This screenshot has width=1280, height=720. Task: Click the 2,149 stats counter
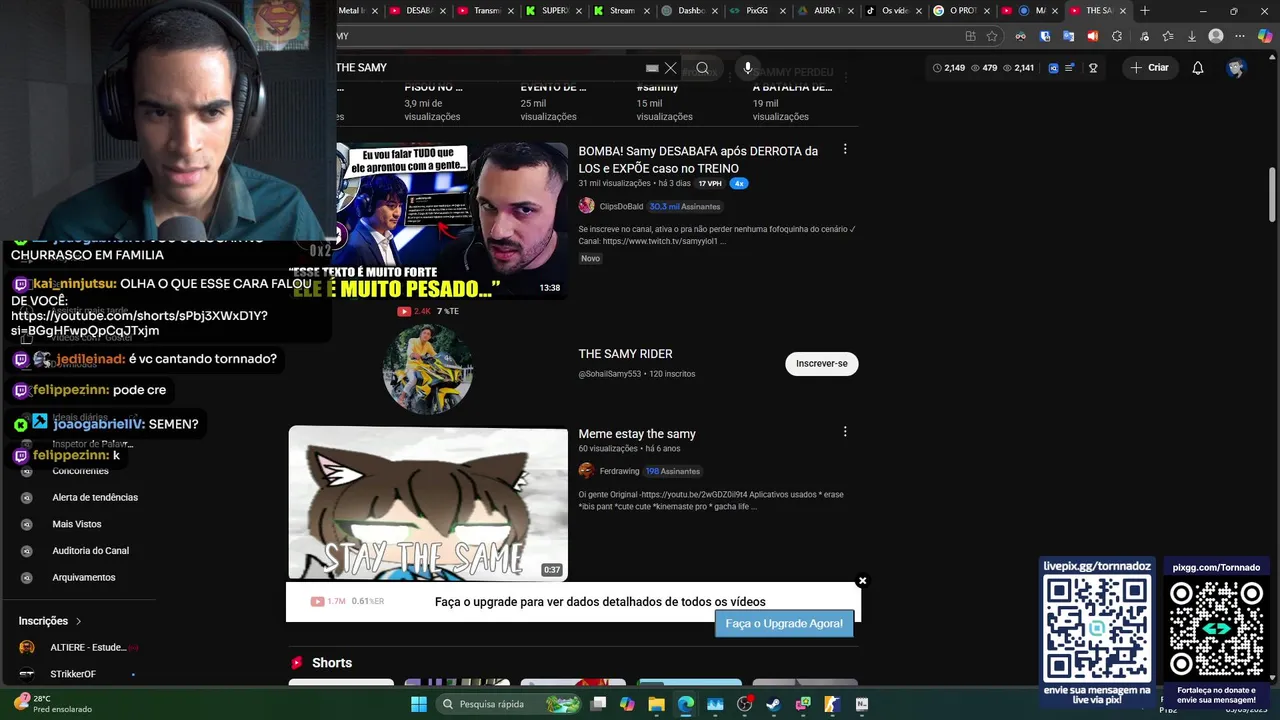coord(949,68)
